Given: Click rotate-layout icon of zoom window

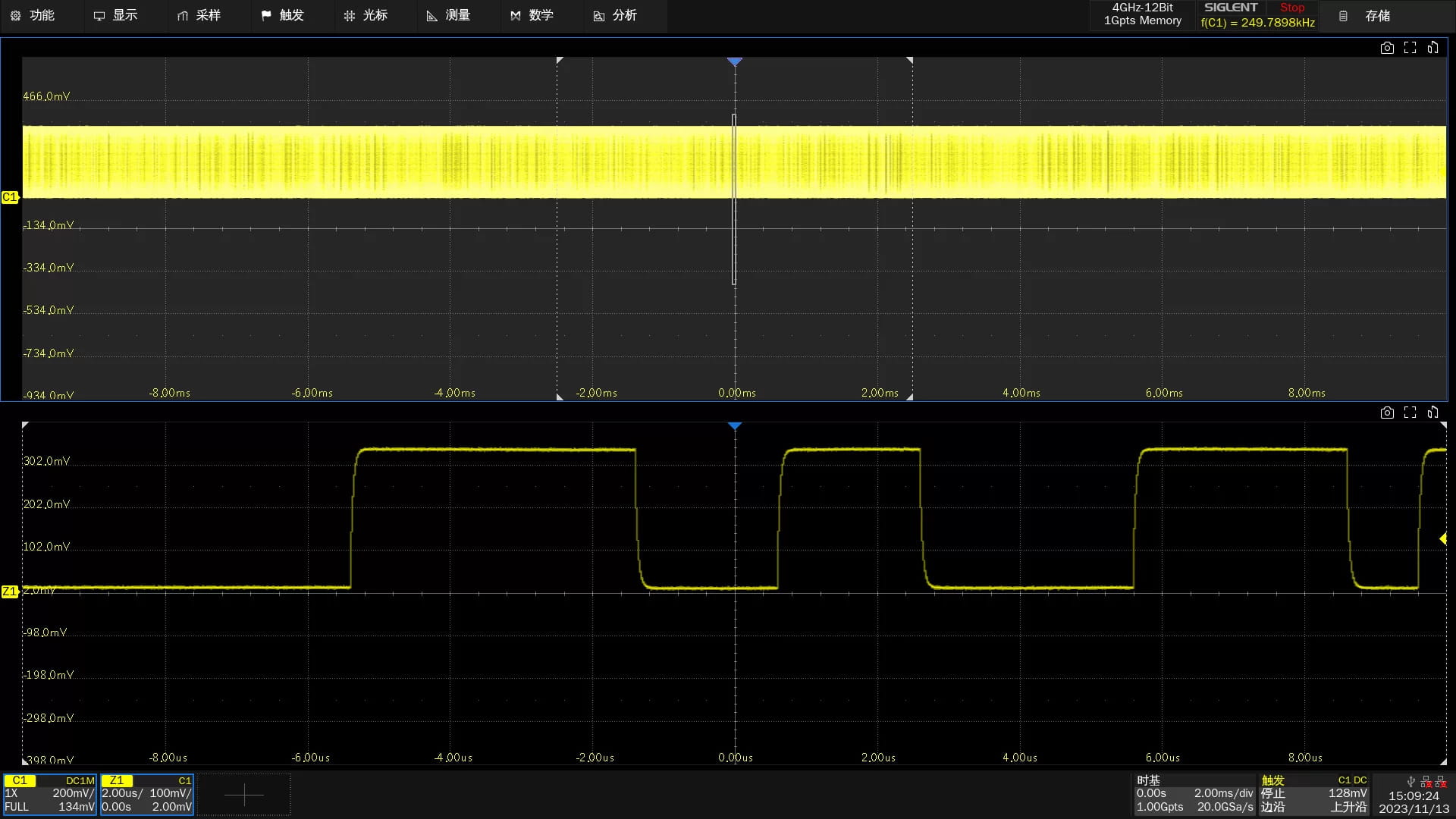Looking at the screenshot, I should [x=1432, y=413].
